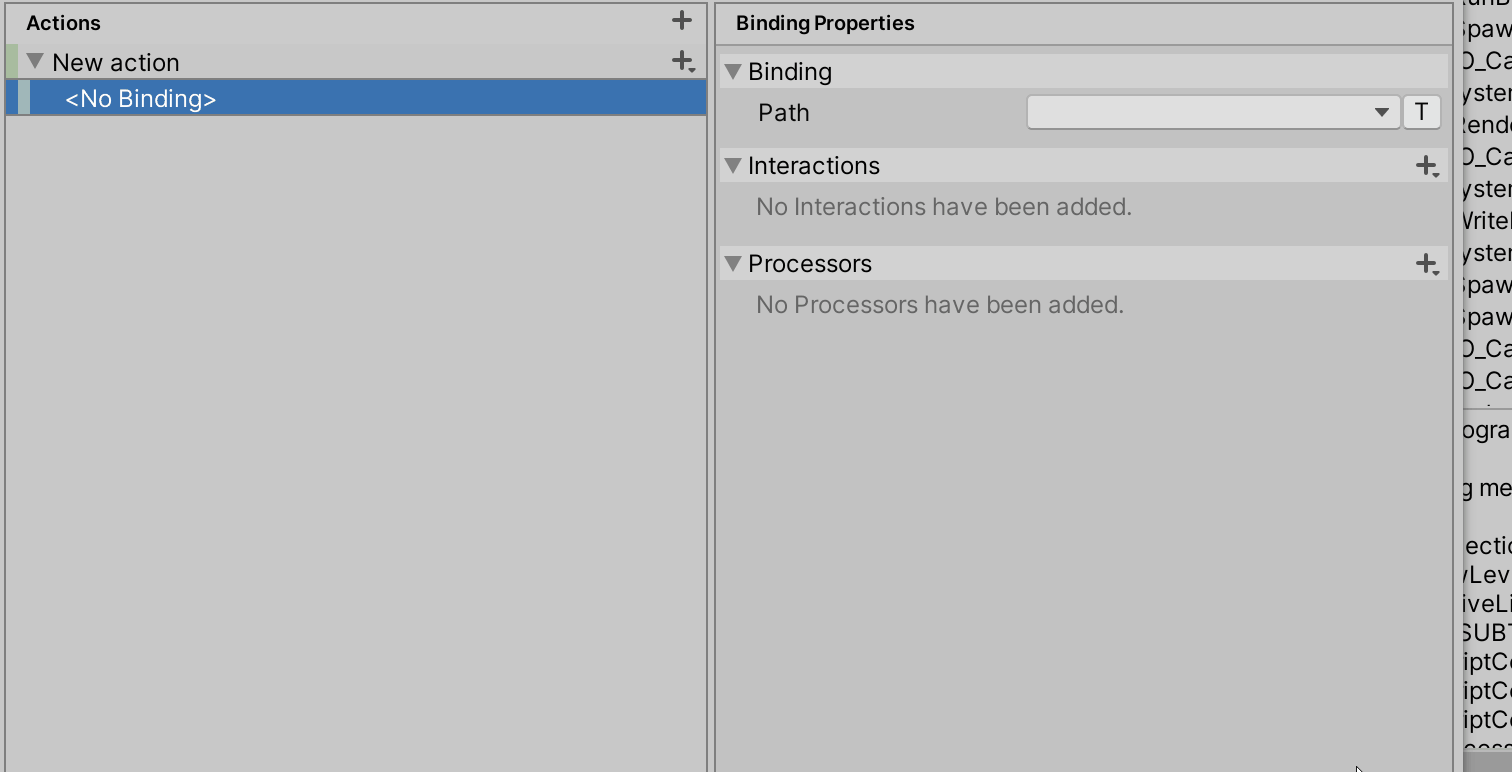Screen dimensions: 1512x772
Task: Collapse the Binding section foldout triangle
Action: tap(733, 72)
